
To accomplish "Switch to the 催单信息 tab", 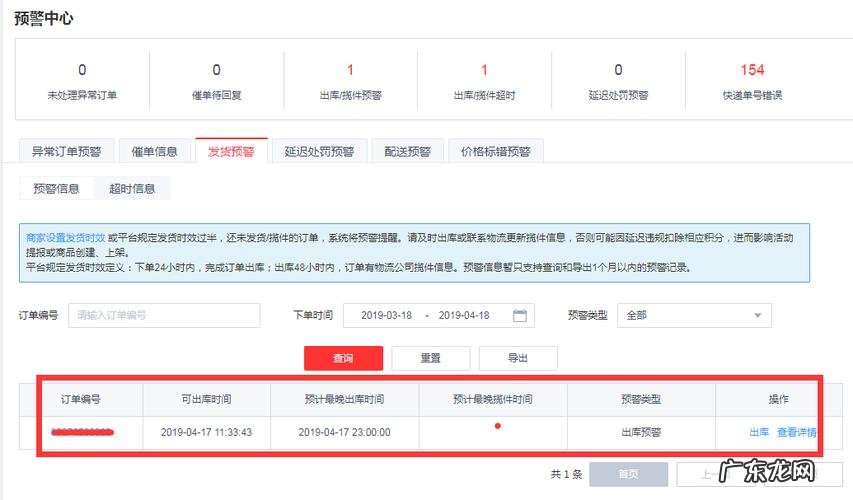I will [x=154, y=152].
